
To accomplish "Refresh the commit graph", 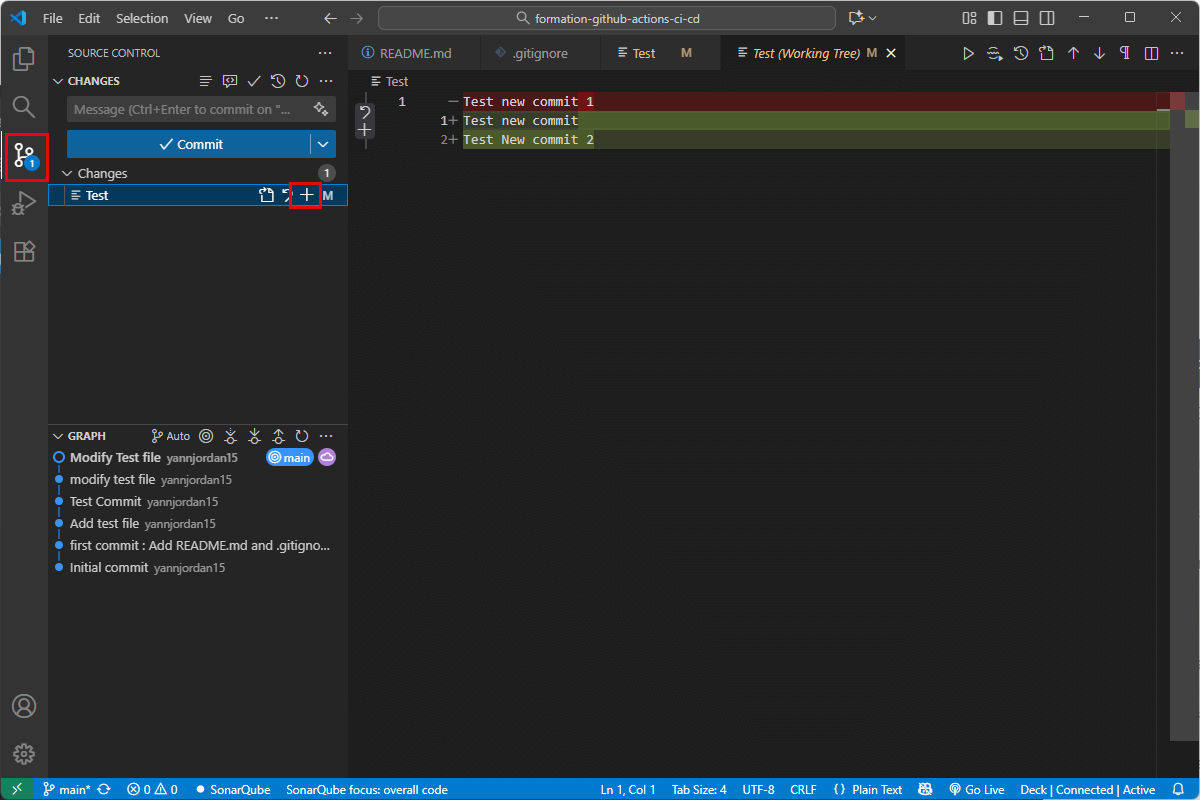I will [x=302, y=436].
